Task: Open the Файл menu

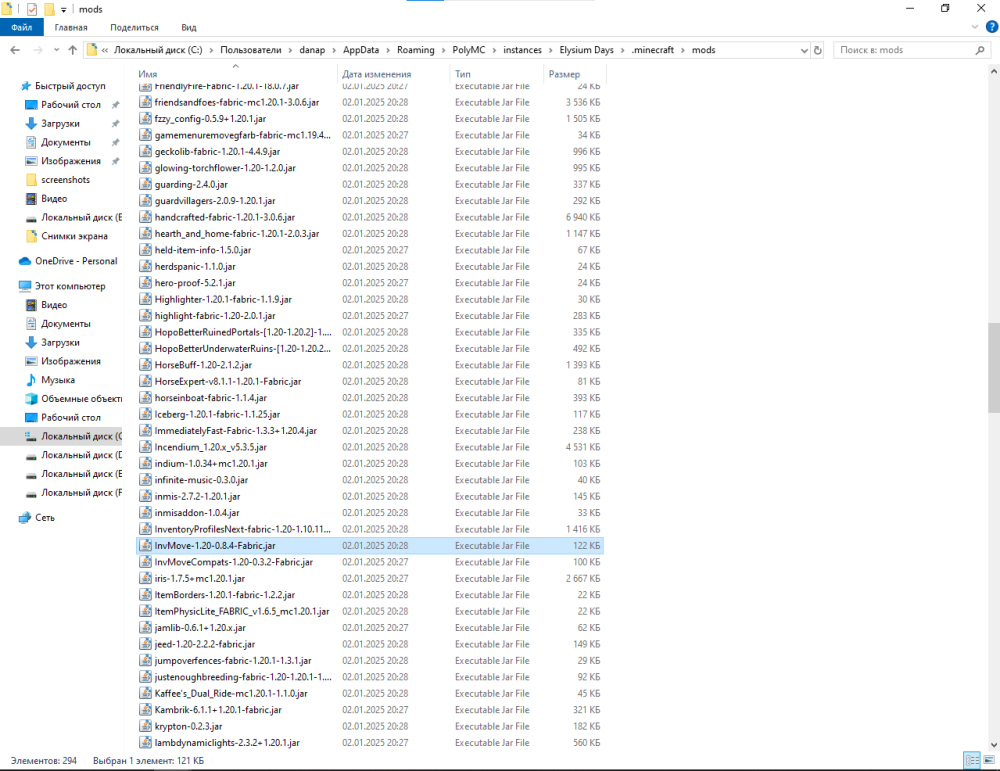Action: [x=22, y=27]
